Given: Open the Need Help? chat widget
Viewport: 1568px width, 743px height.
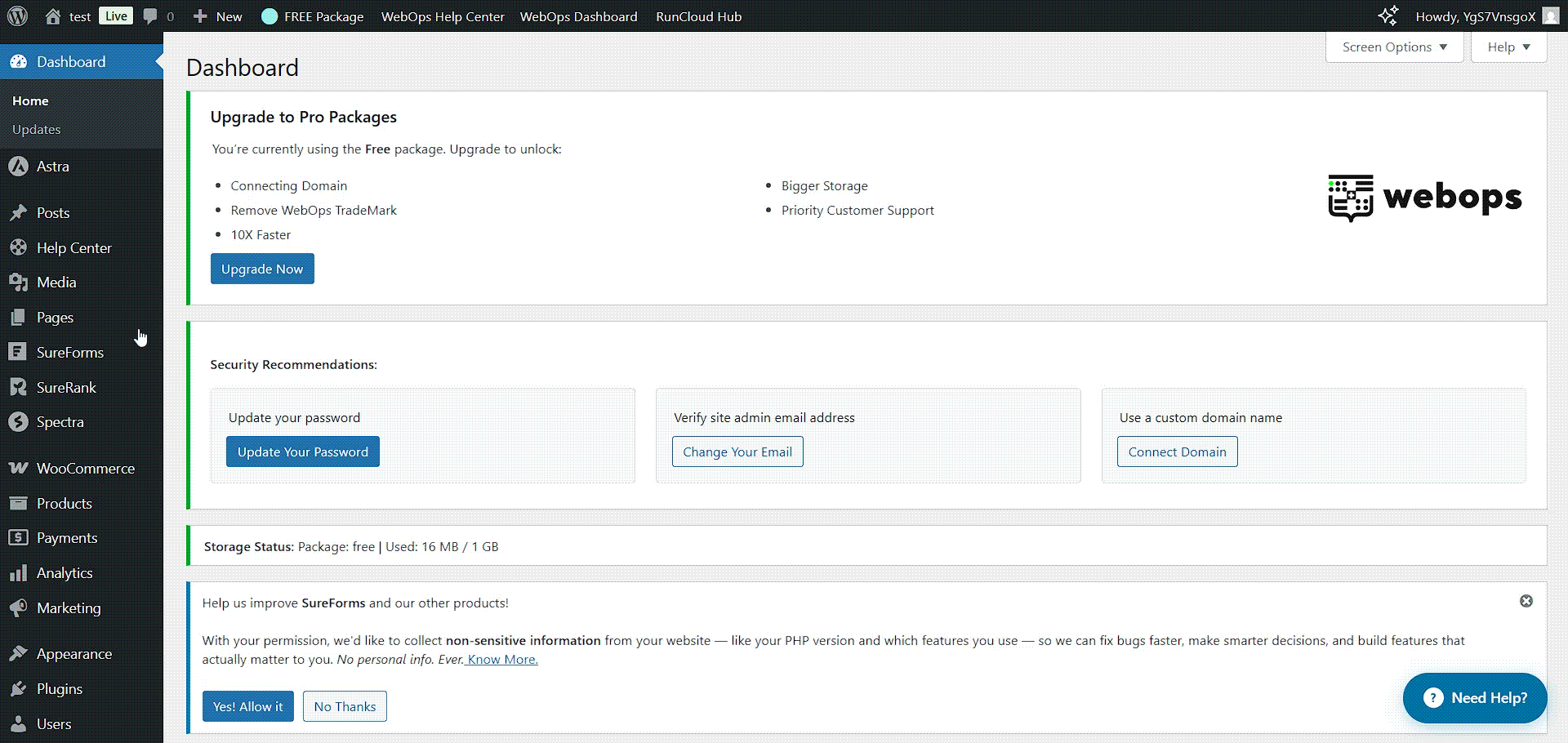Looking at the screenshot, I should (x=1474, y=698).
